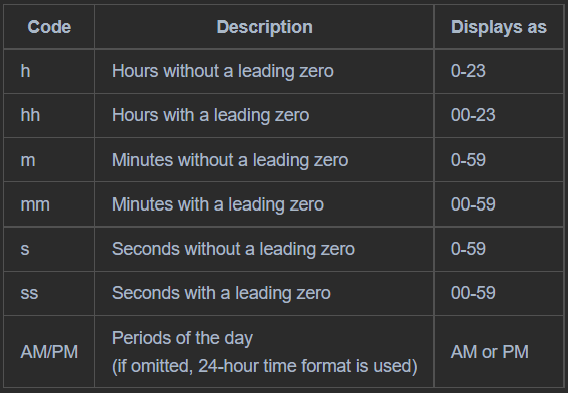Click the single m code cell
This screenshot has height=393, width=568.
pyautogui.click(x=28, y=160)
